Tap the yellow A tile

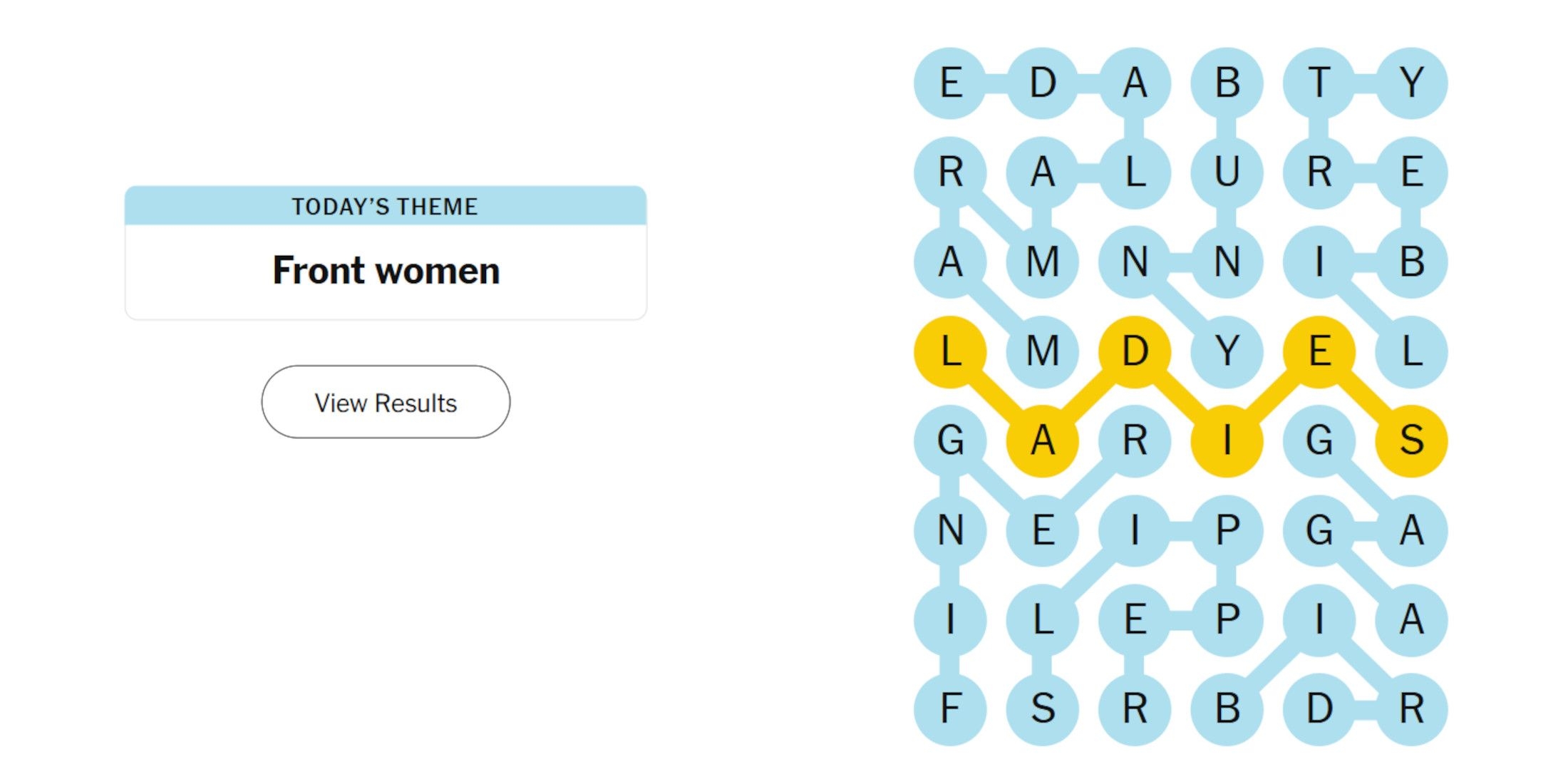click(1042, 440)
